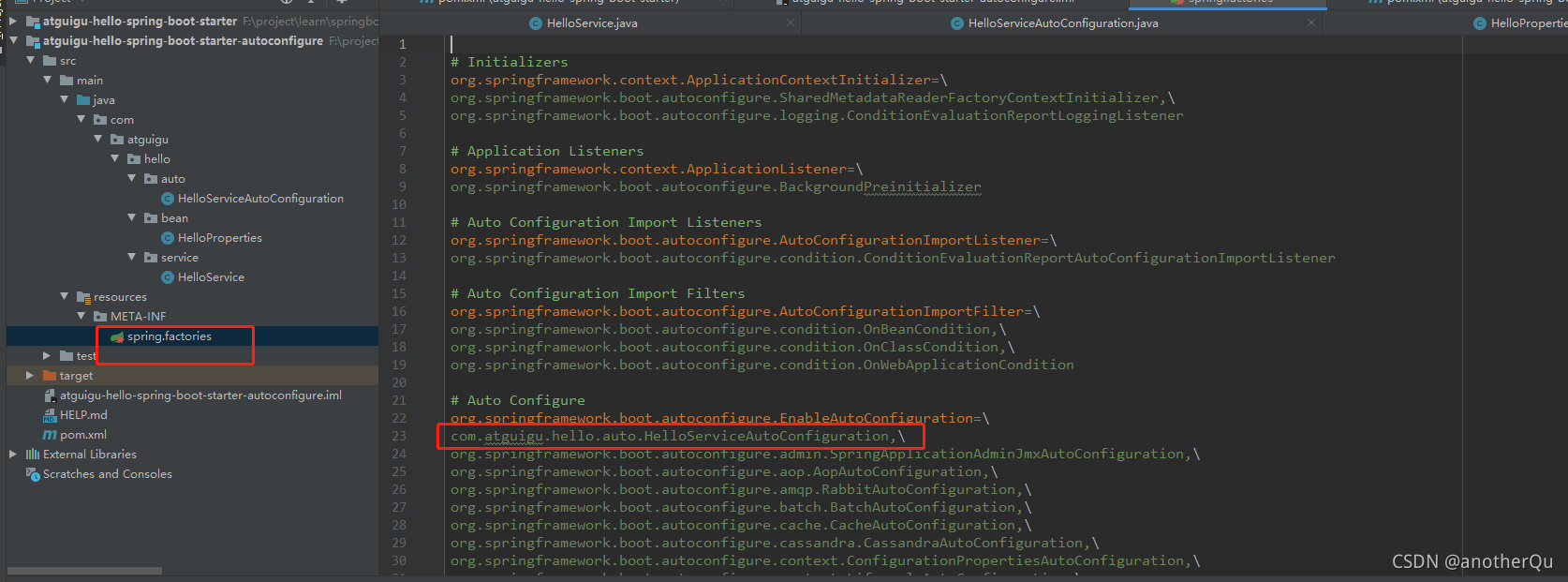Click the com.atguigu.hello.auto.HelloServiceAutoConfiguration line
Image resolution: width=1568 pixels, height=582 pixels.
tap(678, 436)
